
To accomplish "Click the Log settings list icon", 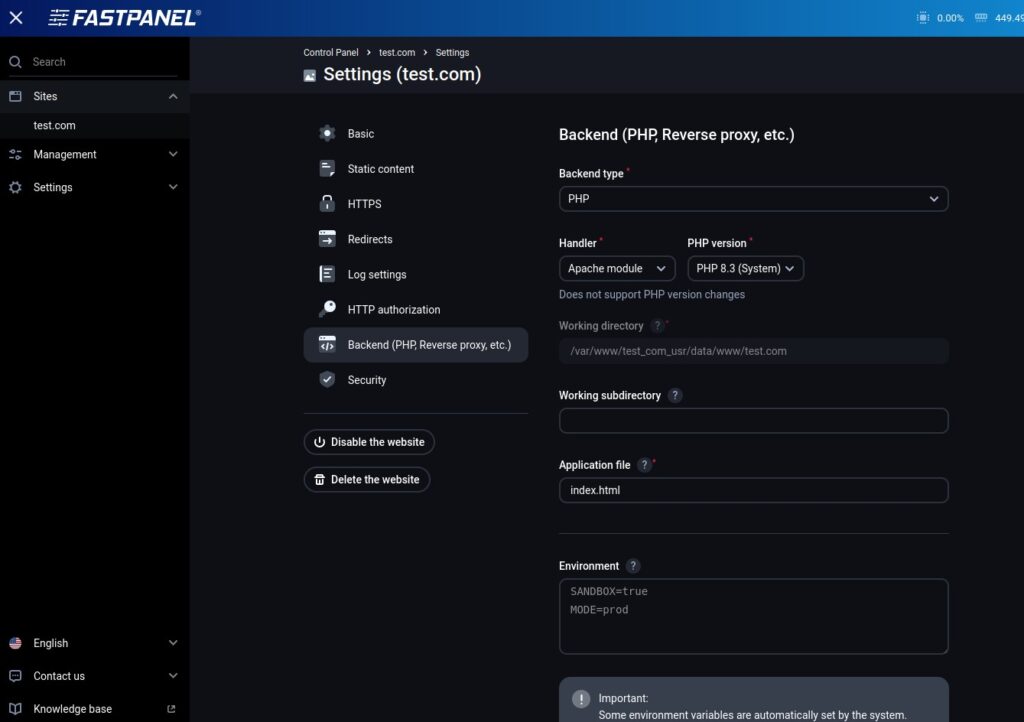I will tap(327, 274).
